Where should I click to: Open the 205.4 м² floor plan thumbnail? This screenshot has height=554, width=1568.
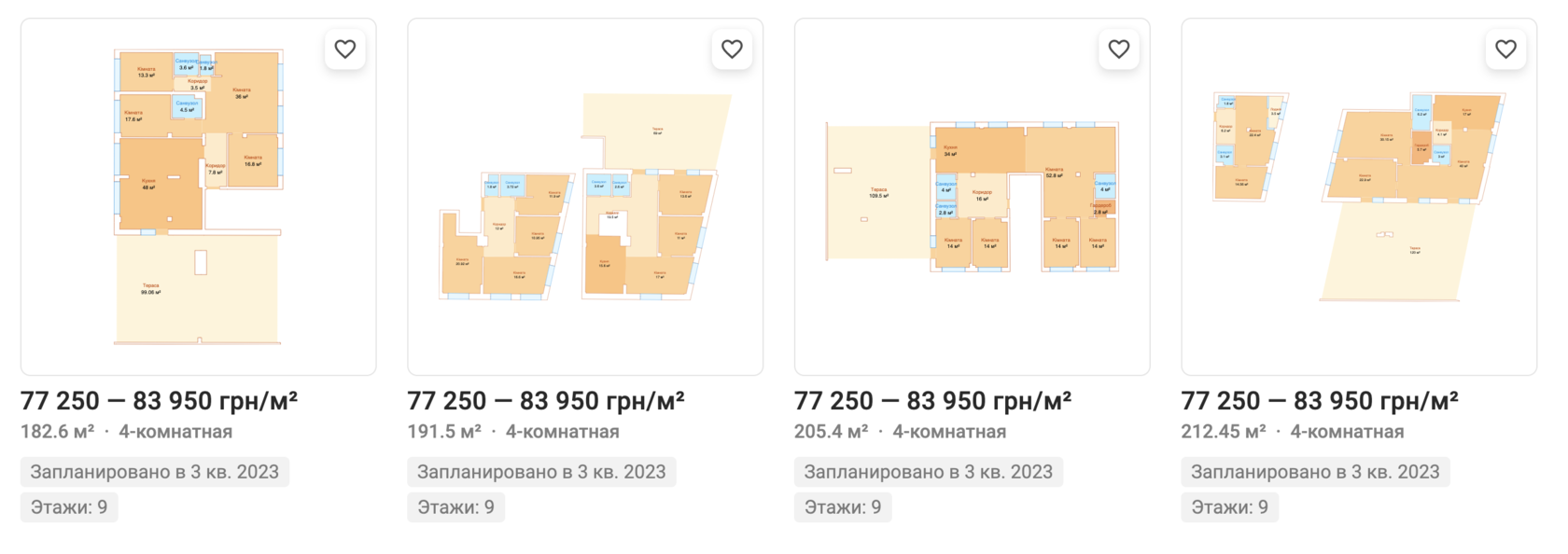[972, 197]
